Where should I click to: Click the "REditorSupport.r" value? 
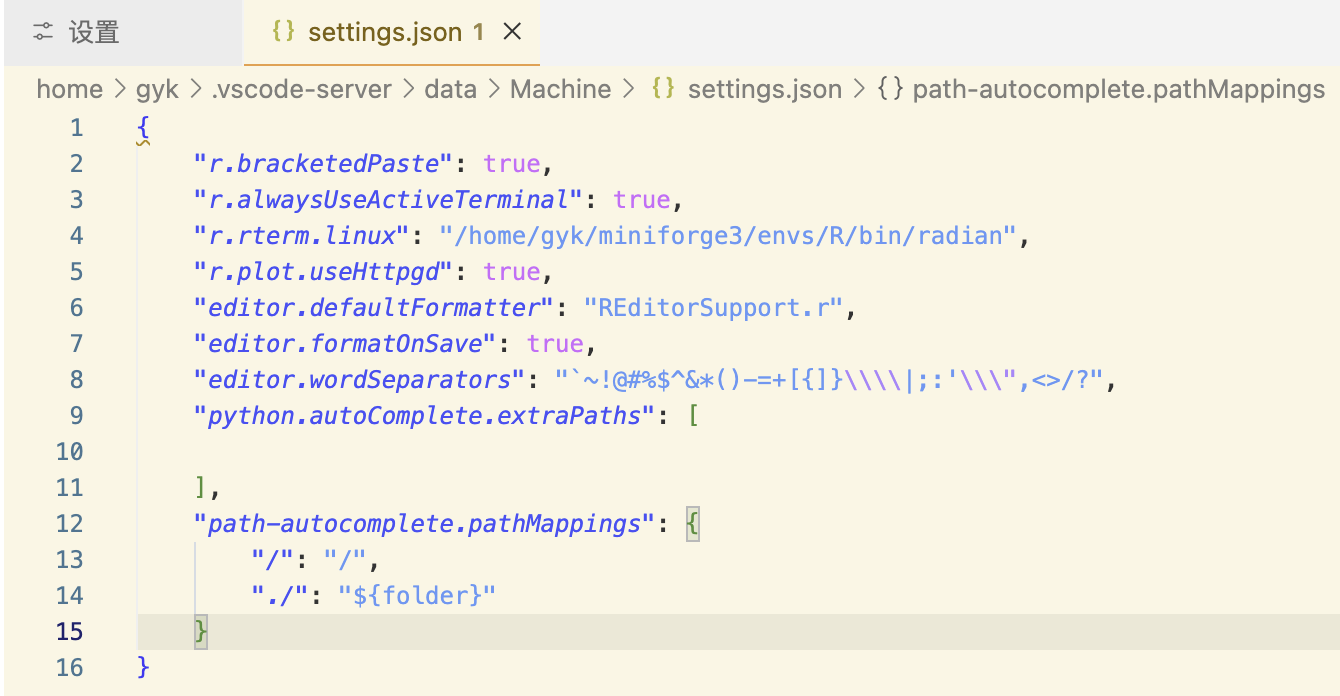(714, 308)
